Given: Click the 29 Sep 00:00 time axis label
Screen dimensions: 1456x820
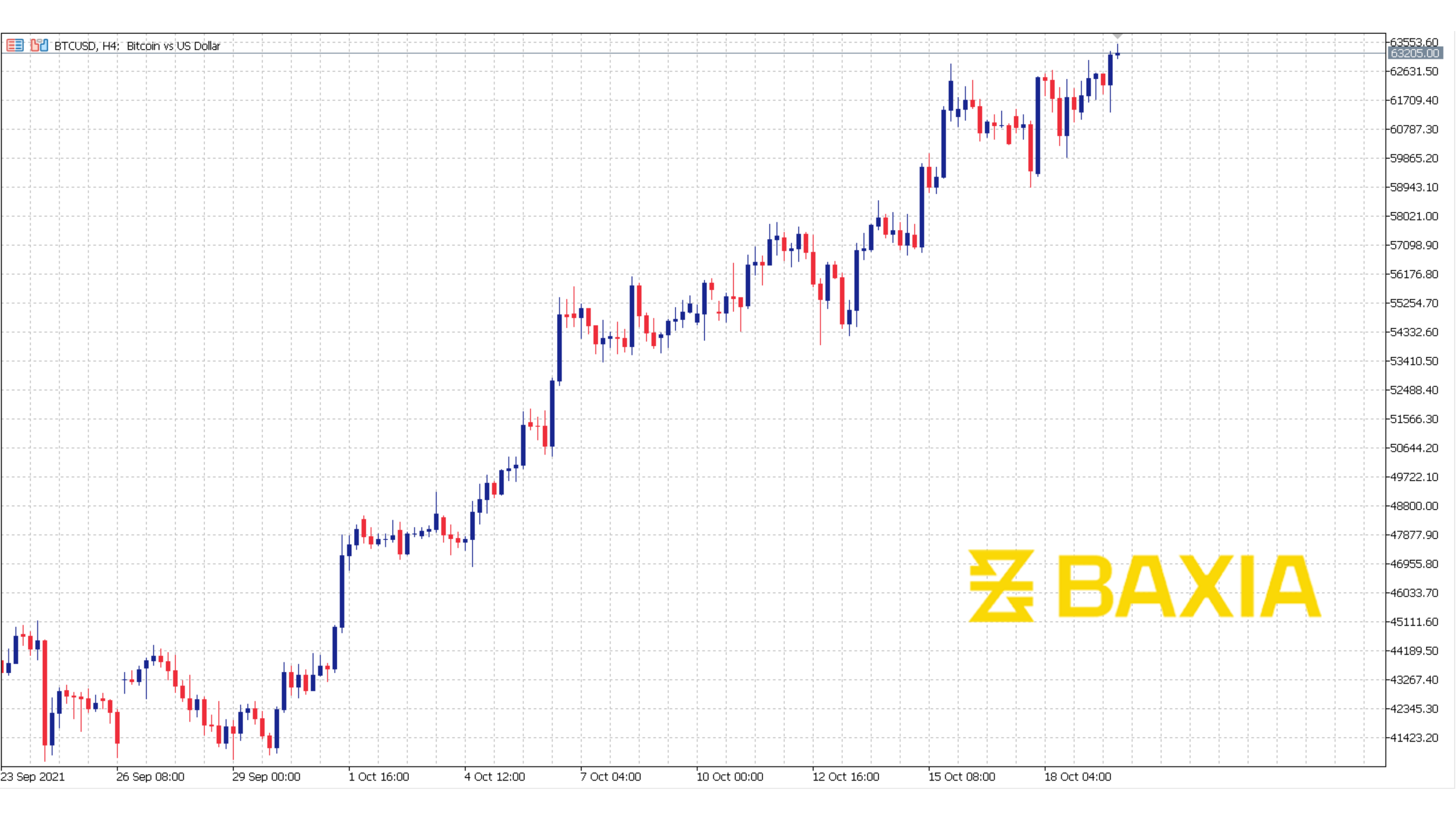Looking at the screenshot, I should pyautogui.click(x=266, y=777).
